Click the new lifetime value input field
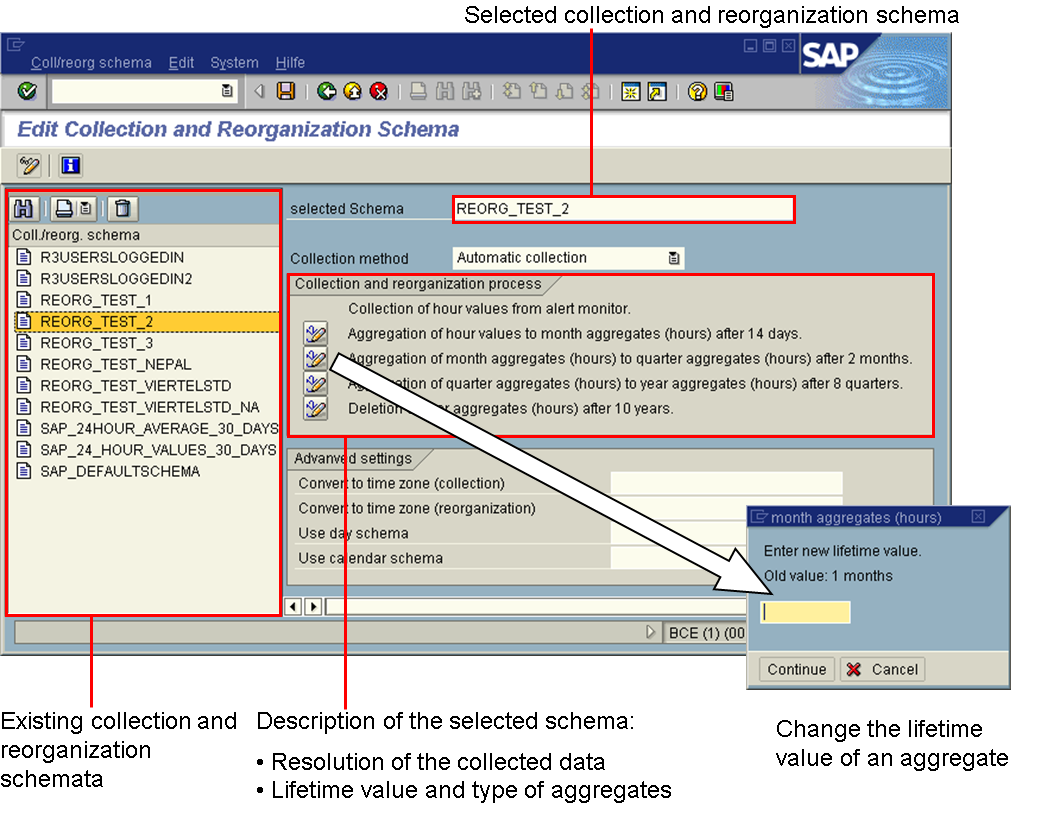 (805, 612)
